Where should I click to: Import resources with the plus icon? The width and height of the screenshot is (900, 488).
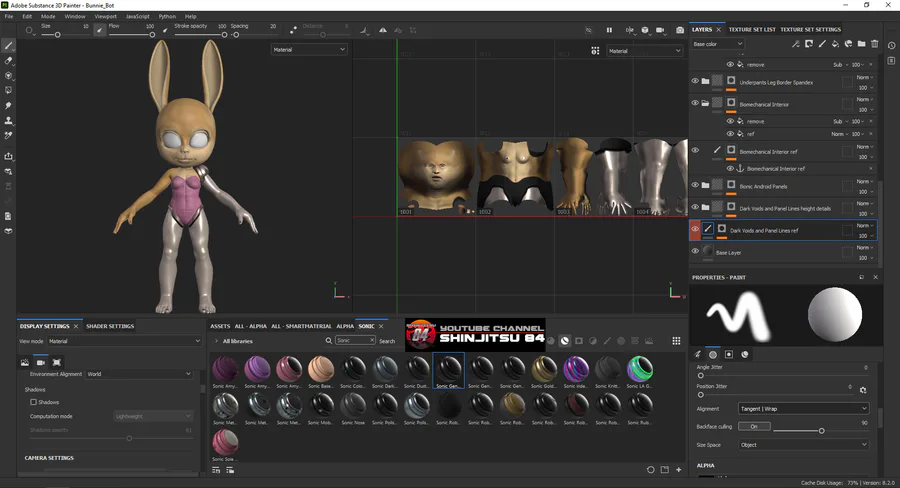coord(678,470)
